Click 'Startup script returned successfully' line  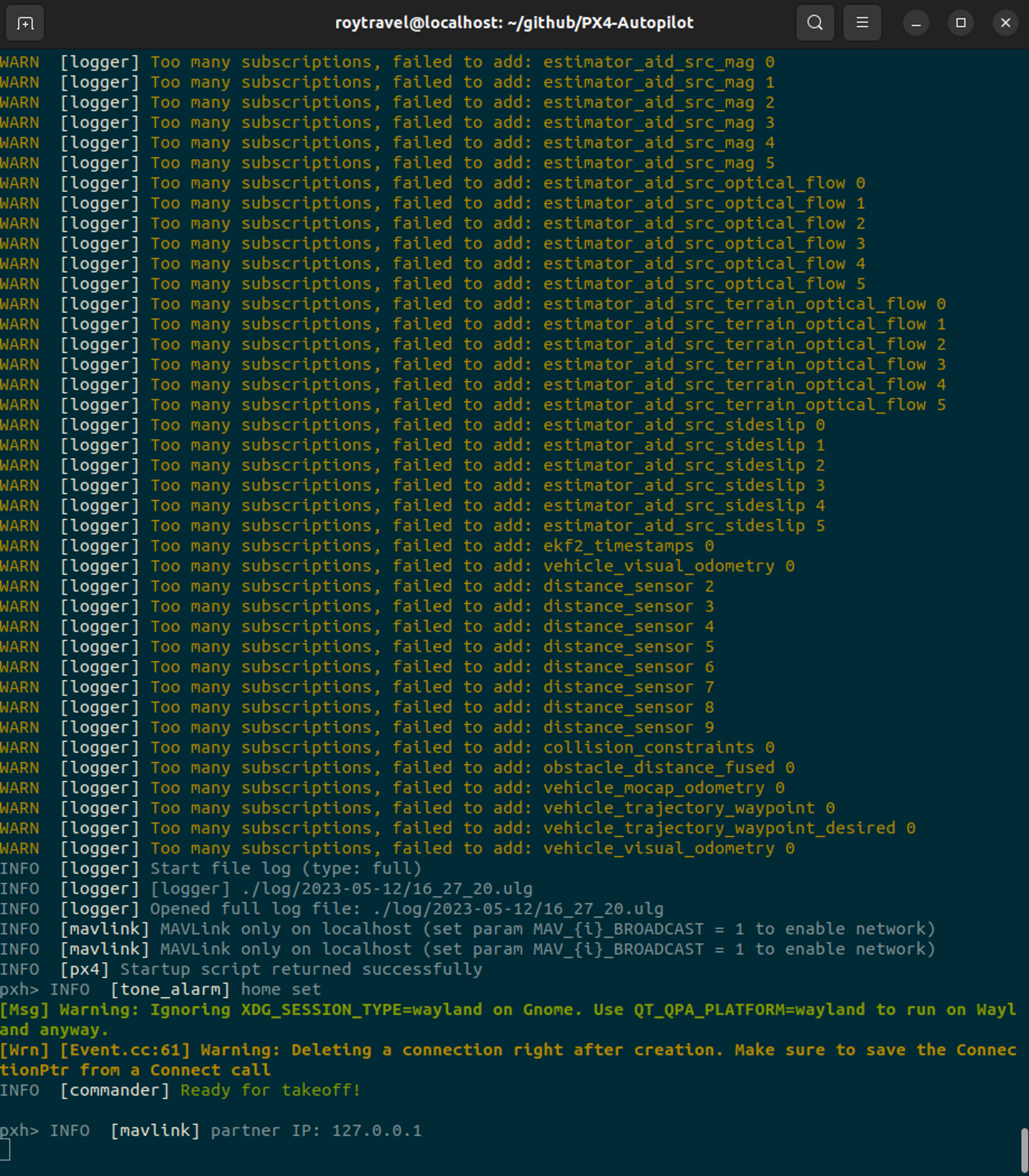pos(301,969)
